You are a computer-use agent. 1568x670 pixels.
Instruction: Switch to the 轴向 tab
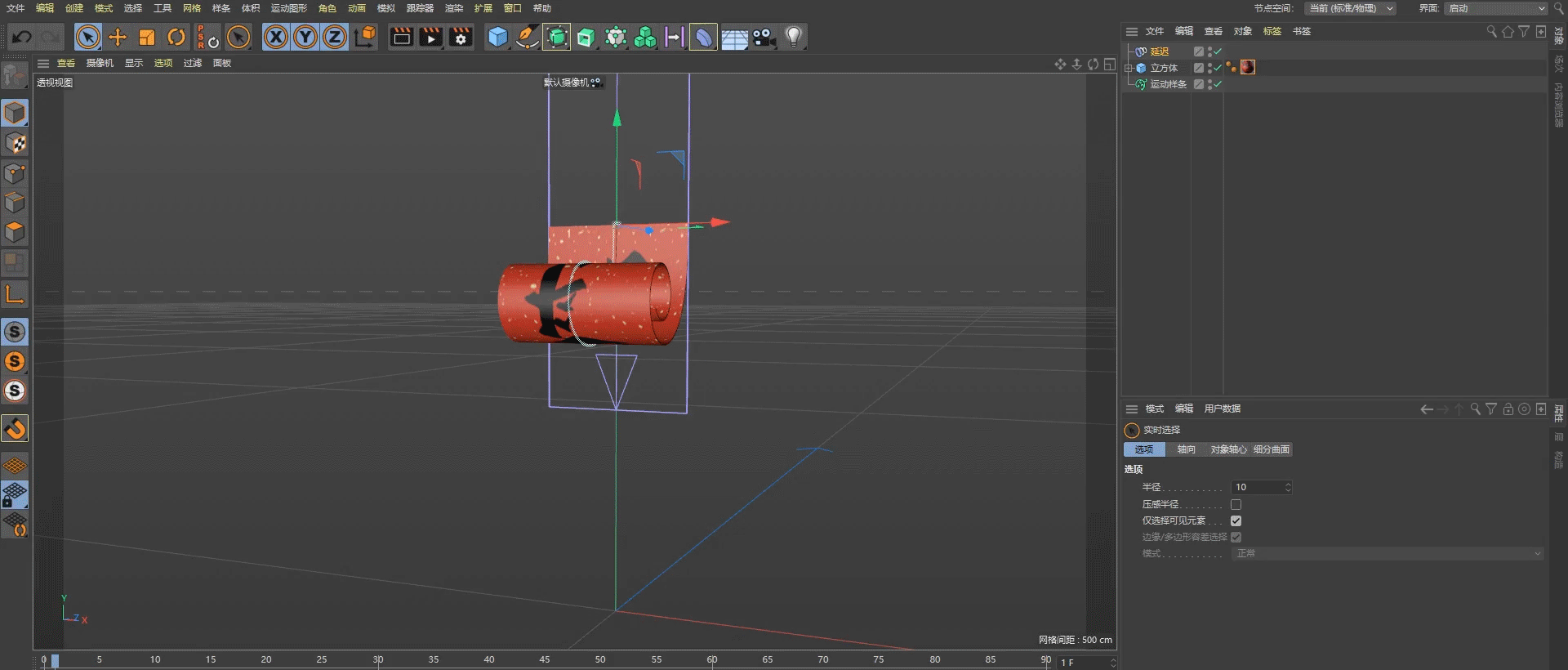pos(1187,449)
